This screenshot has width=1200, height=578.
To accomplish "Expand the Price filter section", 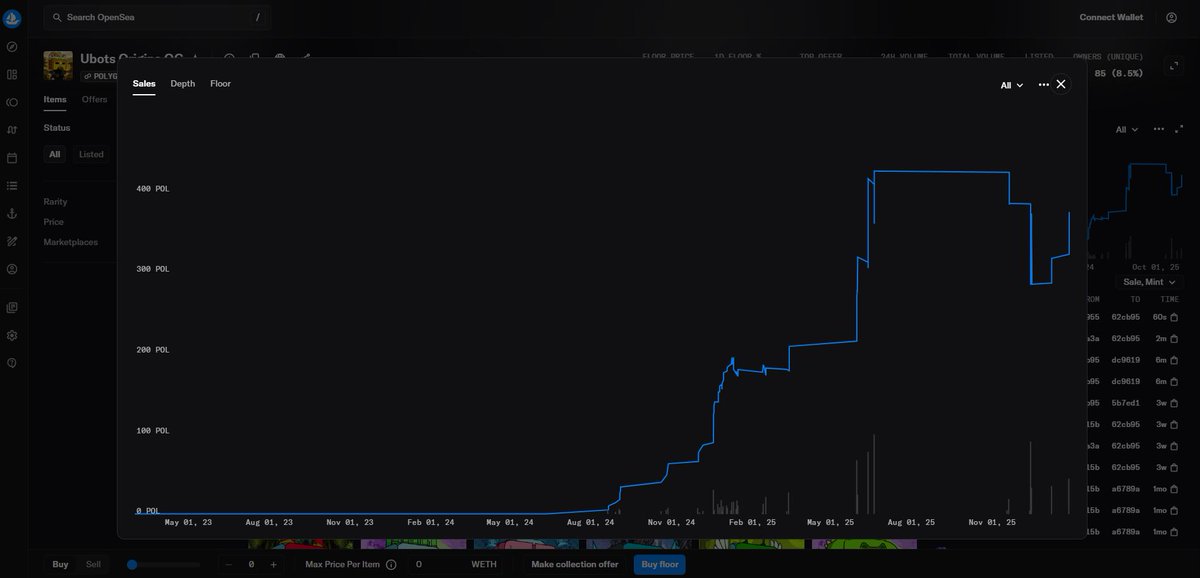I will [53, 222].
